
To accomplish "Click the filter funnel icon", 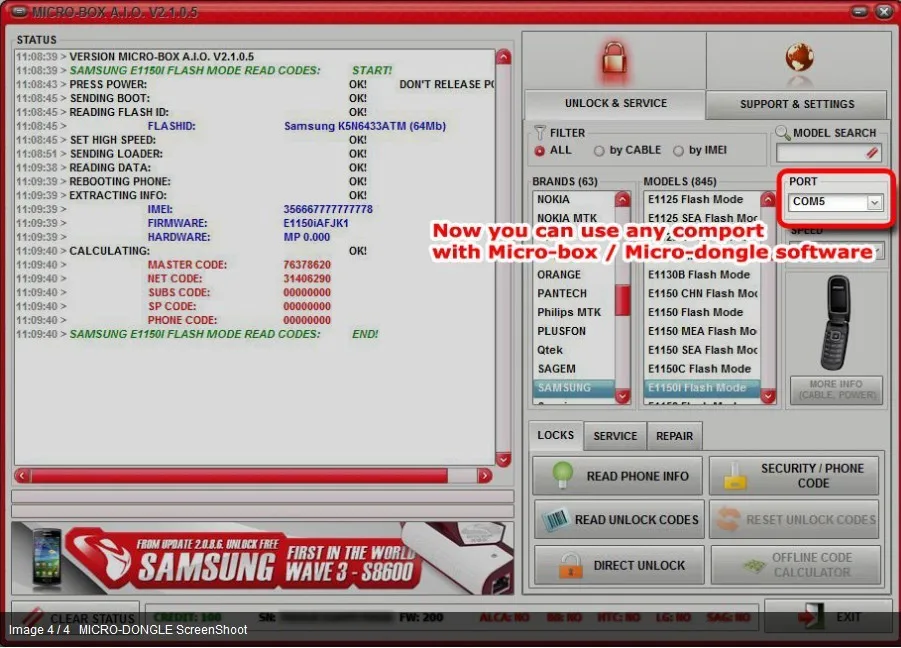I will coord(539,133).
